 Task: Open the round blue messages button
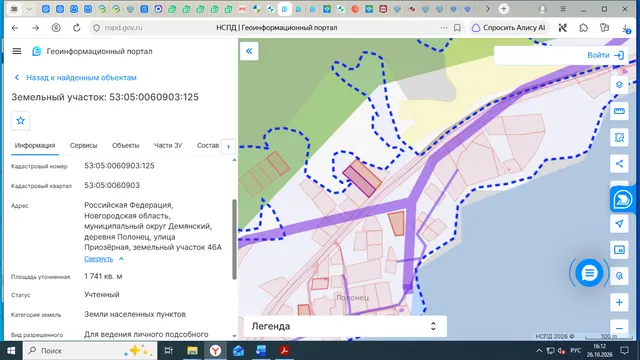click(589, 273)
